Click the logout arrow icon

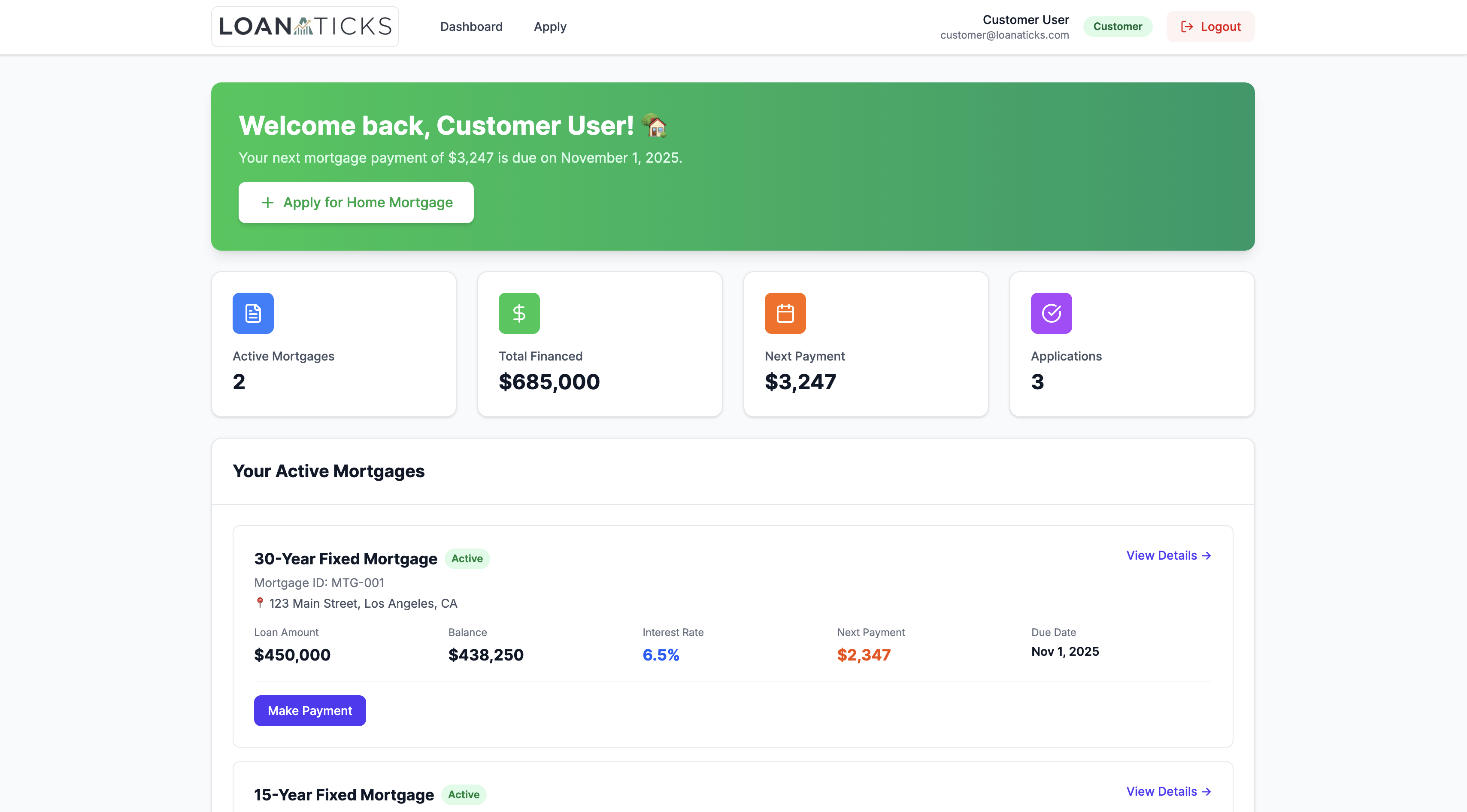pos(1187,27)
